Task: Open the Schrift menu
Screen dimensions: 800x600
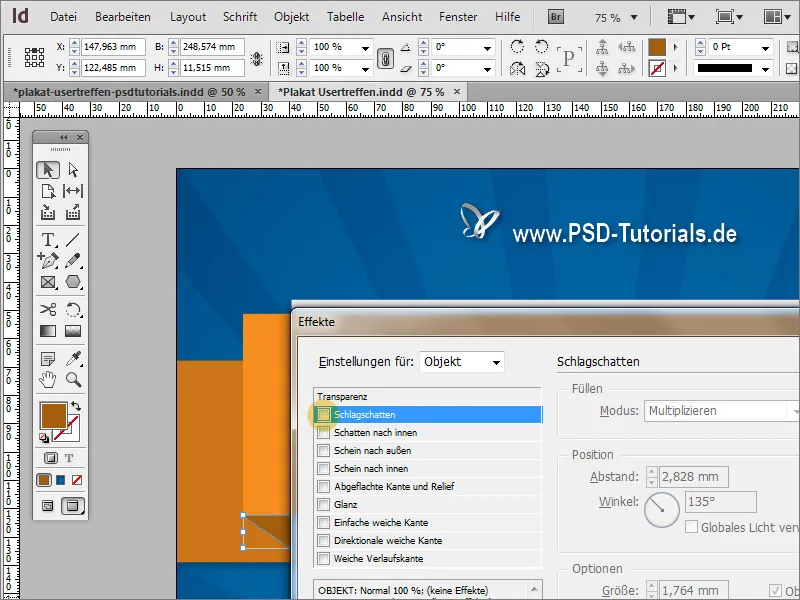Action: click(x=240, y=17)
